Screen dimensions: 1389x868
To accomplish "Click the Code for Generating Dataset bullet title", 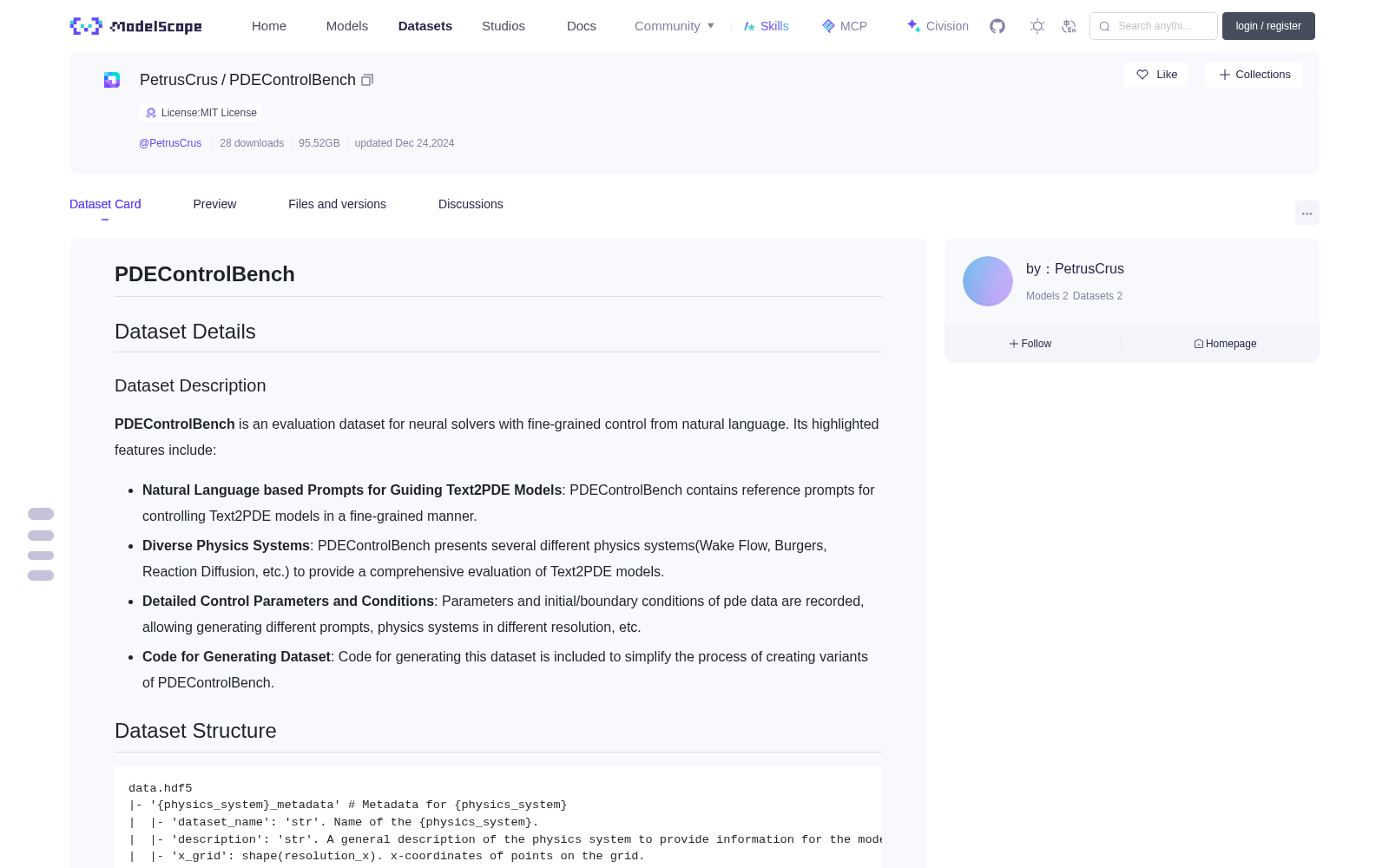I will click(x=236, y=657).
